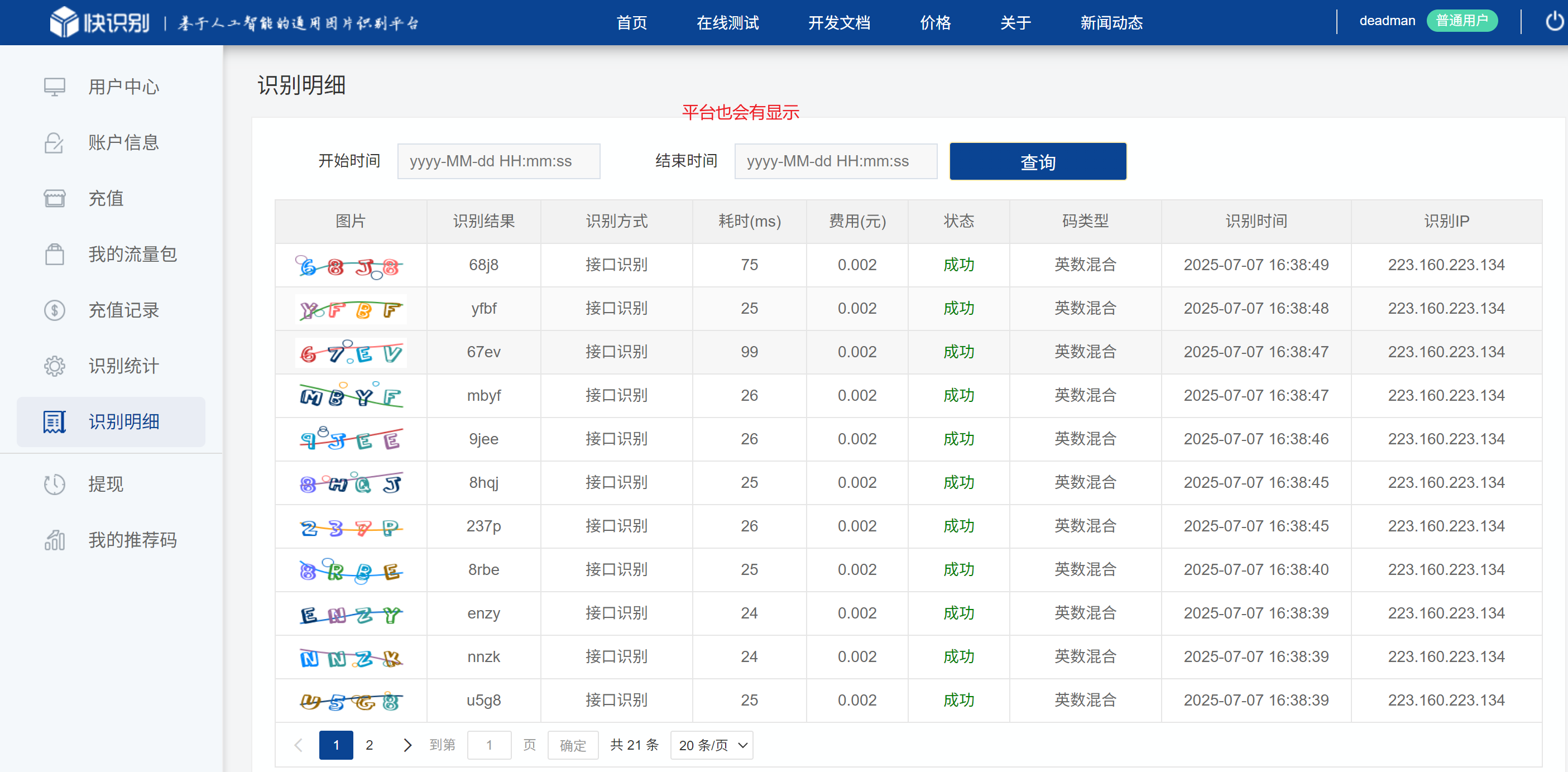The width and height of the screenshot is (1568, 772).
Task: Click the 68j8 captcha thumbnail image
Action: pyautogui.click(x=350, y=266)
